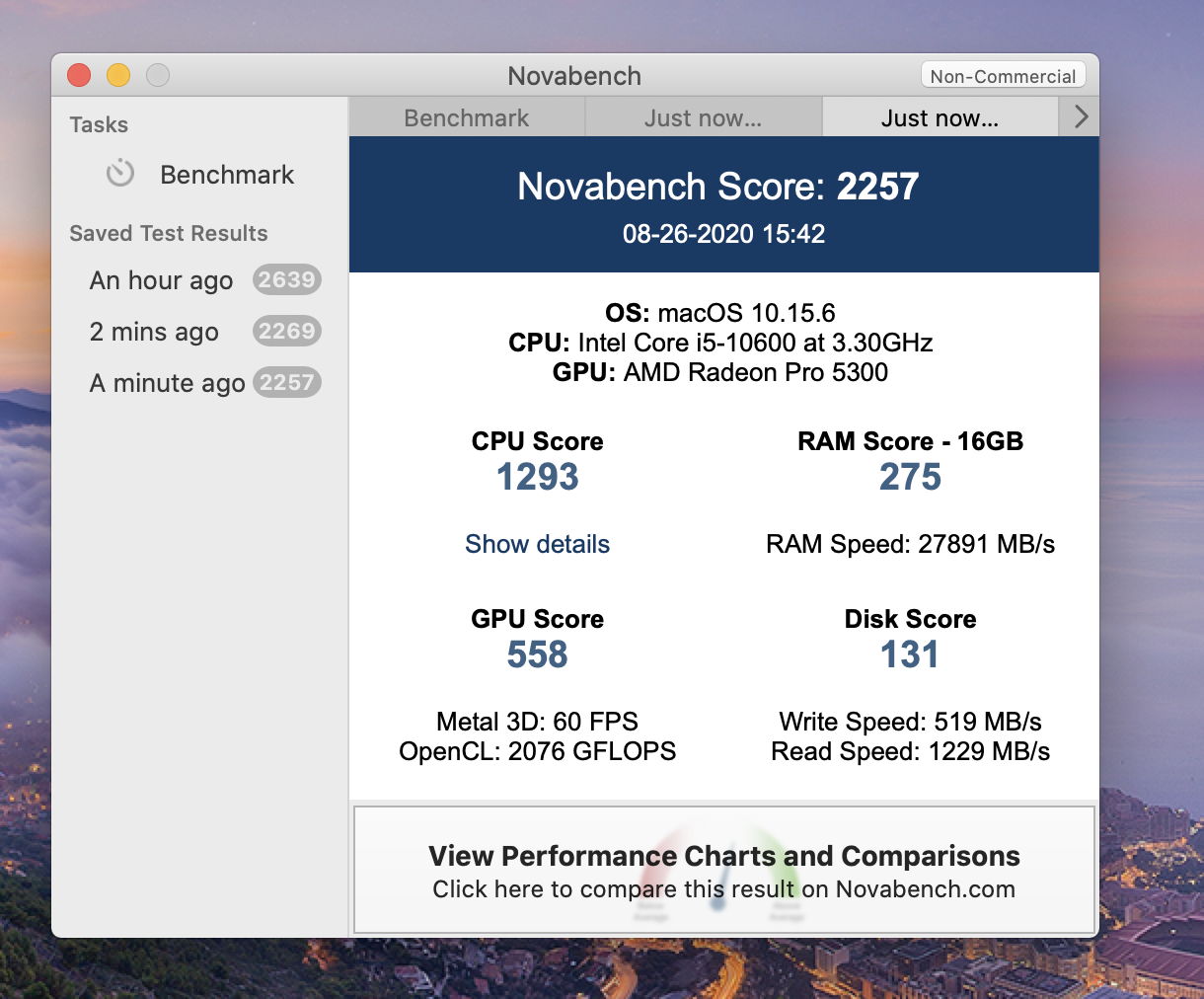Image resolution: width=1204 pixels, height=999 pixels.
Task: Click the RAM score value 275
Action: (911, 477)
